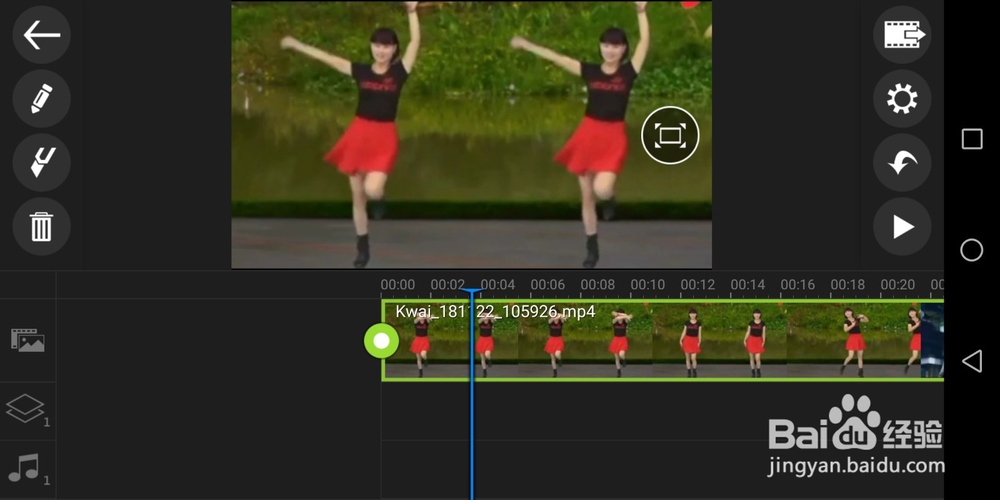
Task: Delete the selected clip with the trash icon
Action: pyautogui.click(x=41, y=226)
